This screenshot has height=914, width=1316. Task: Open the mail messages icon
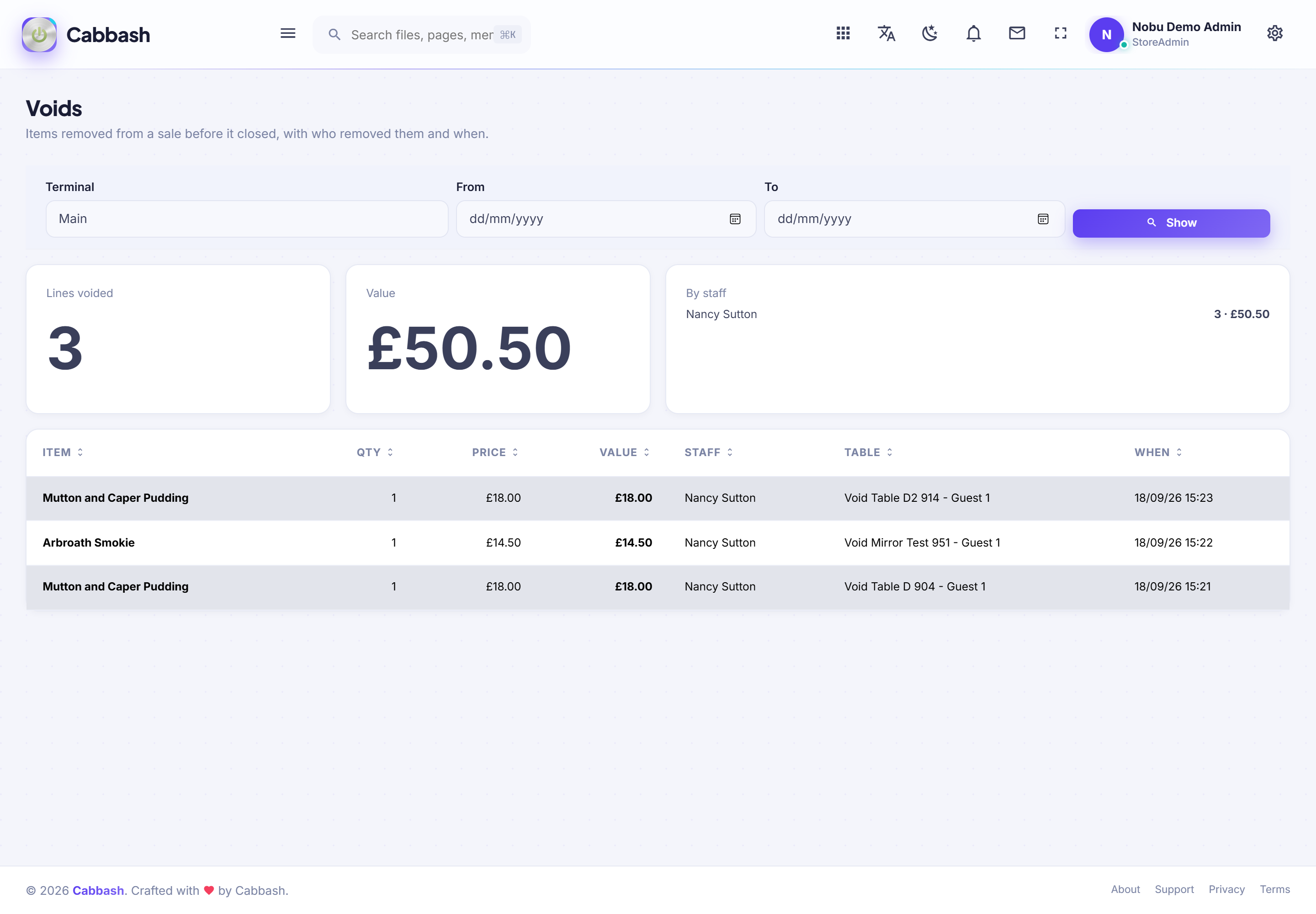[1017, 33]
